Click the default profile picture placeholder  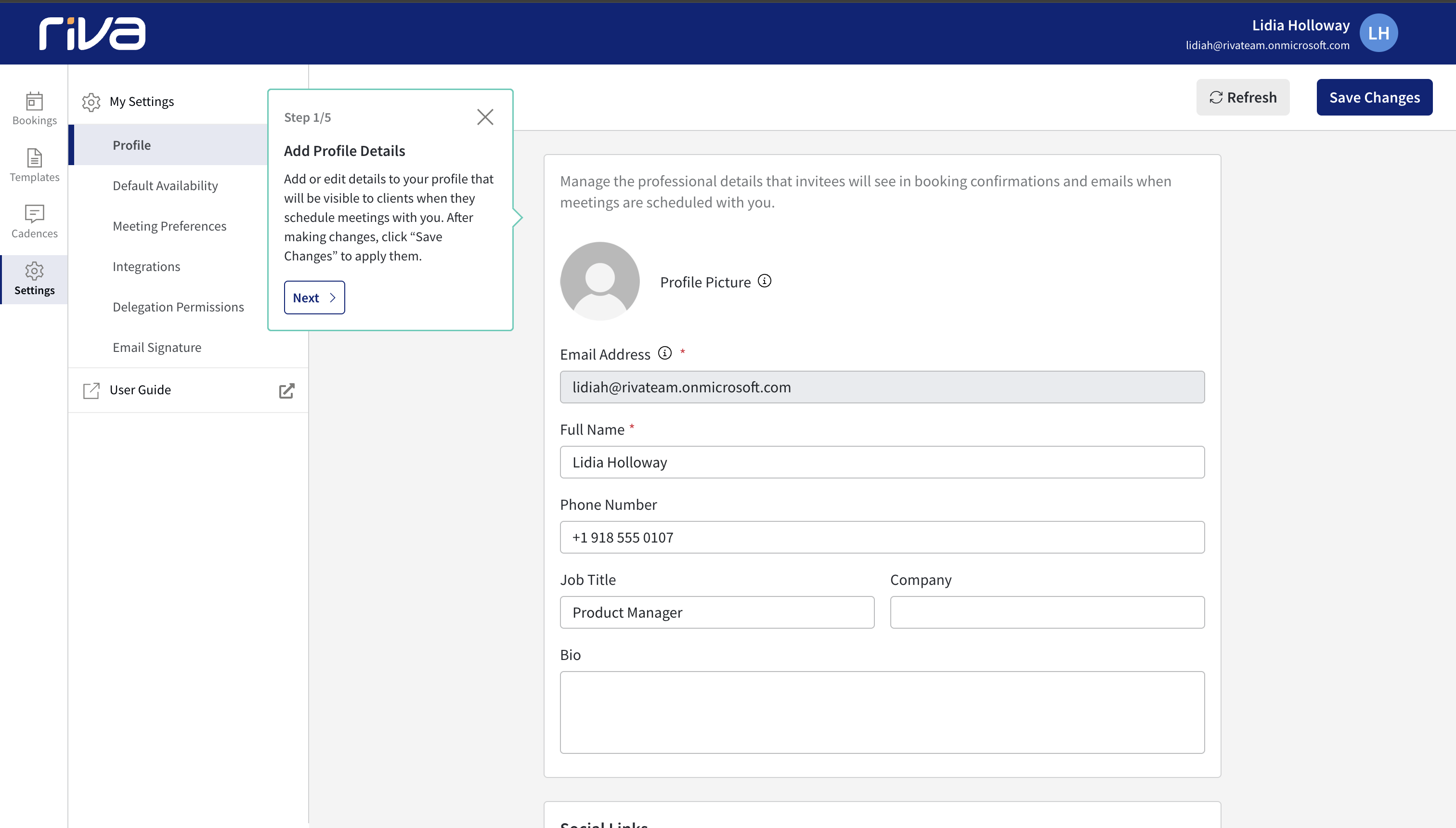click(x=599, y=282)
